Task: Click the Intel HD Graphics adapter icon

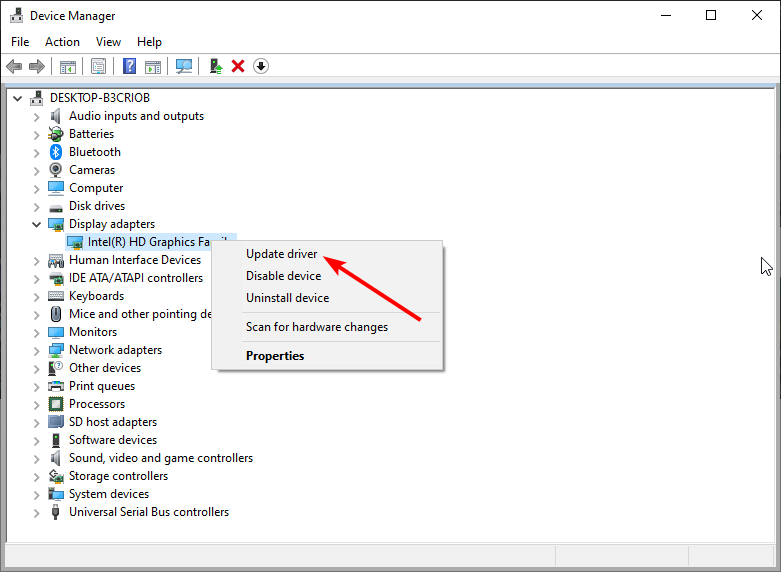Action: point(75,242)
